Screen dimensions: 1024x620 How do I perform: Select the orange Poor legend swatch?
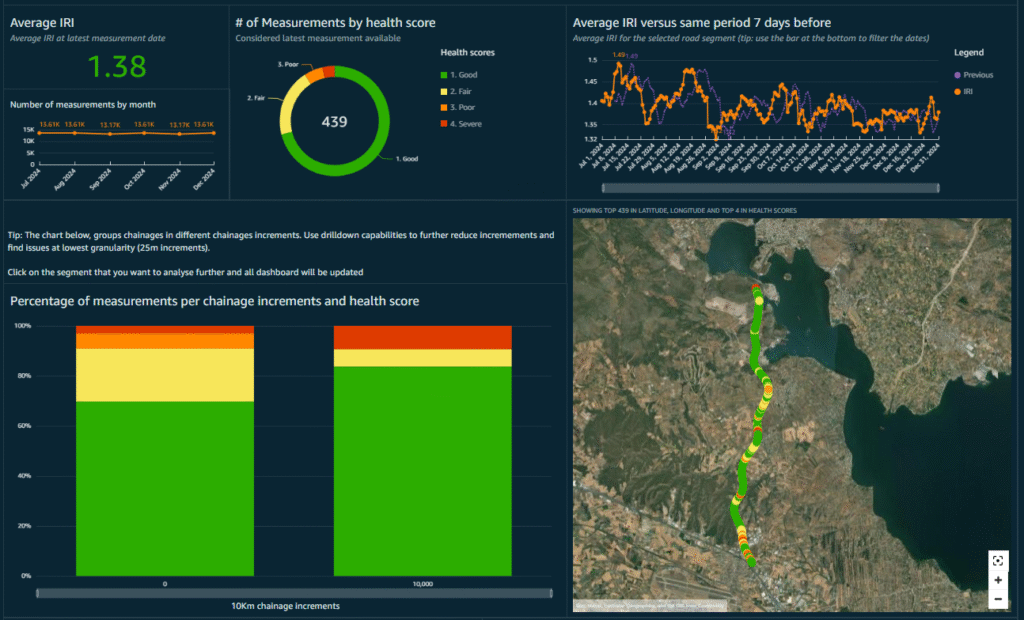(444, 107)
